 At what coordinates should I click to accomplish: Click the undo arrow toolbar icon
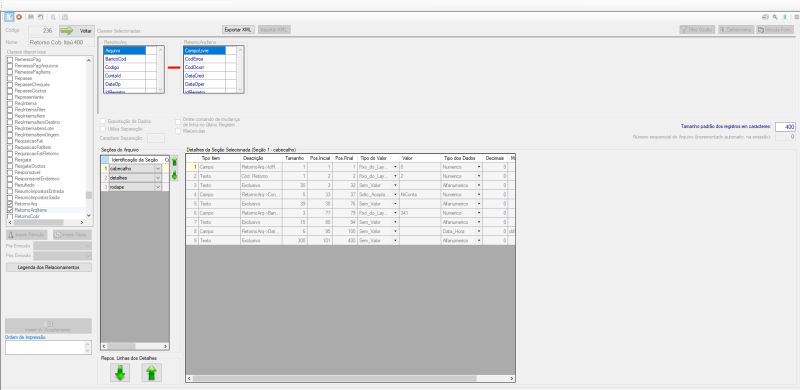pyautogui.click(x=40, y=17)
